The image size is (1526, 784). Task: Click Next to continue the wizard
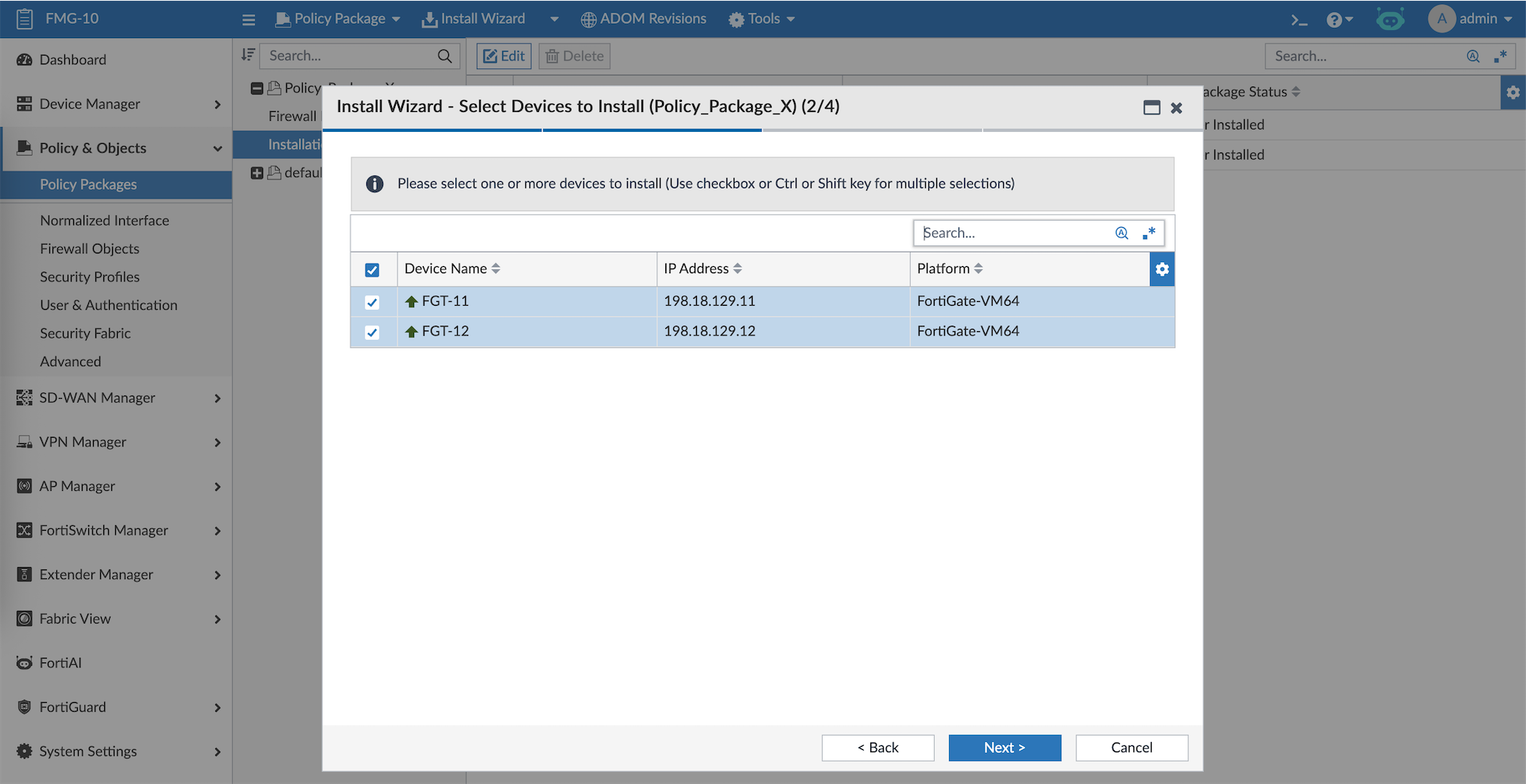click(x=1005, y=747)
